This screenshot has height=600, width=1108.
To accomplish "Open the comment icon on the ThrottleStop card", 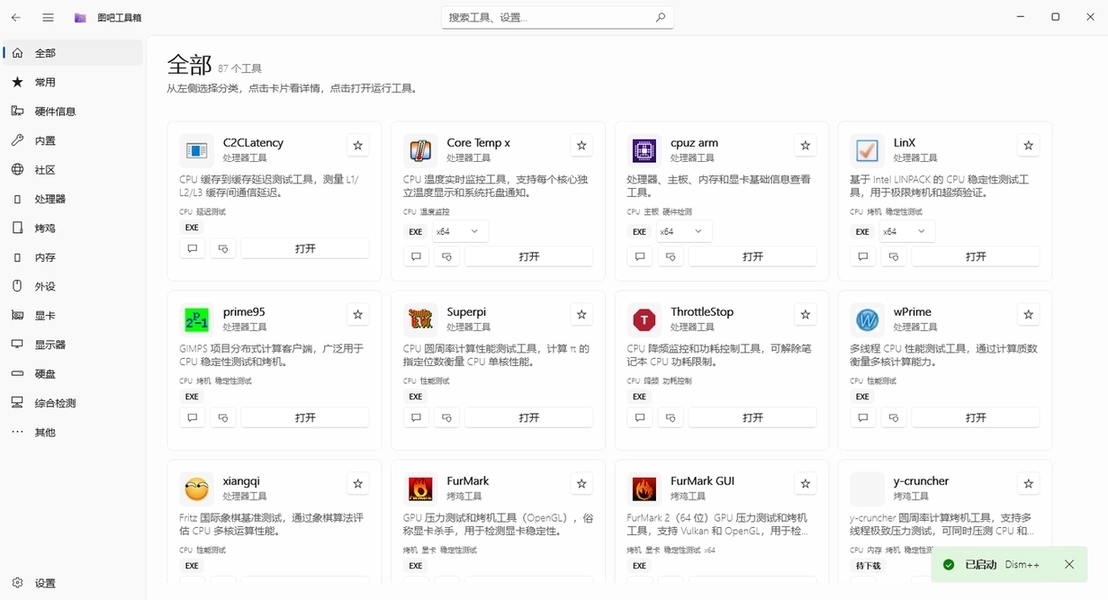I will pyautogui.click(x=640, y=418).
